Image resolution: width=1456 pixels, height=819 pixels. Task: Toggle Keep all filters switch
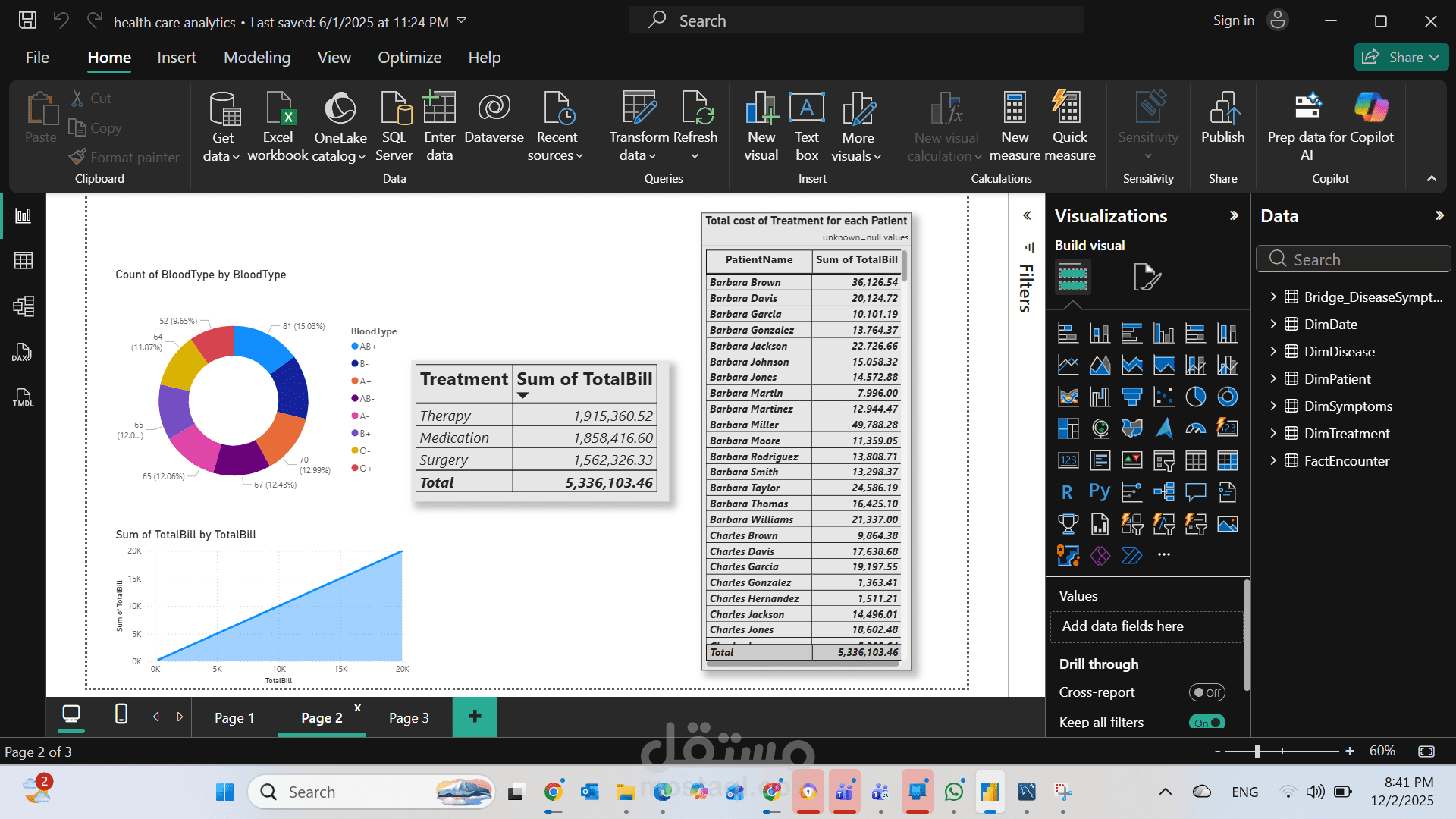1207,722
